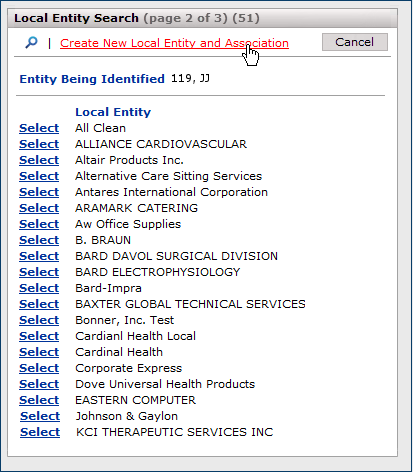Select Aw Office Supplies entity
This screenshot has height=472, width=413.
[39, 224]
